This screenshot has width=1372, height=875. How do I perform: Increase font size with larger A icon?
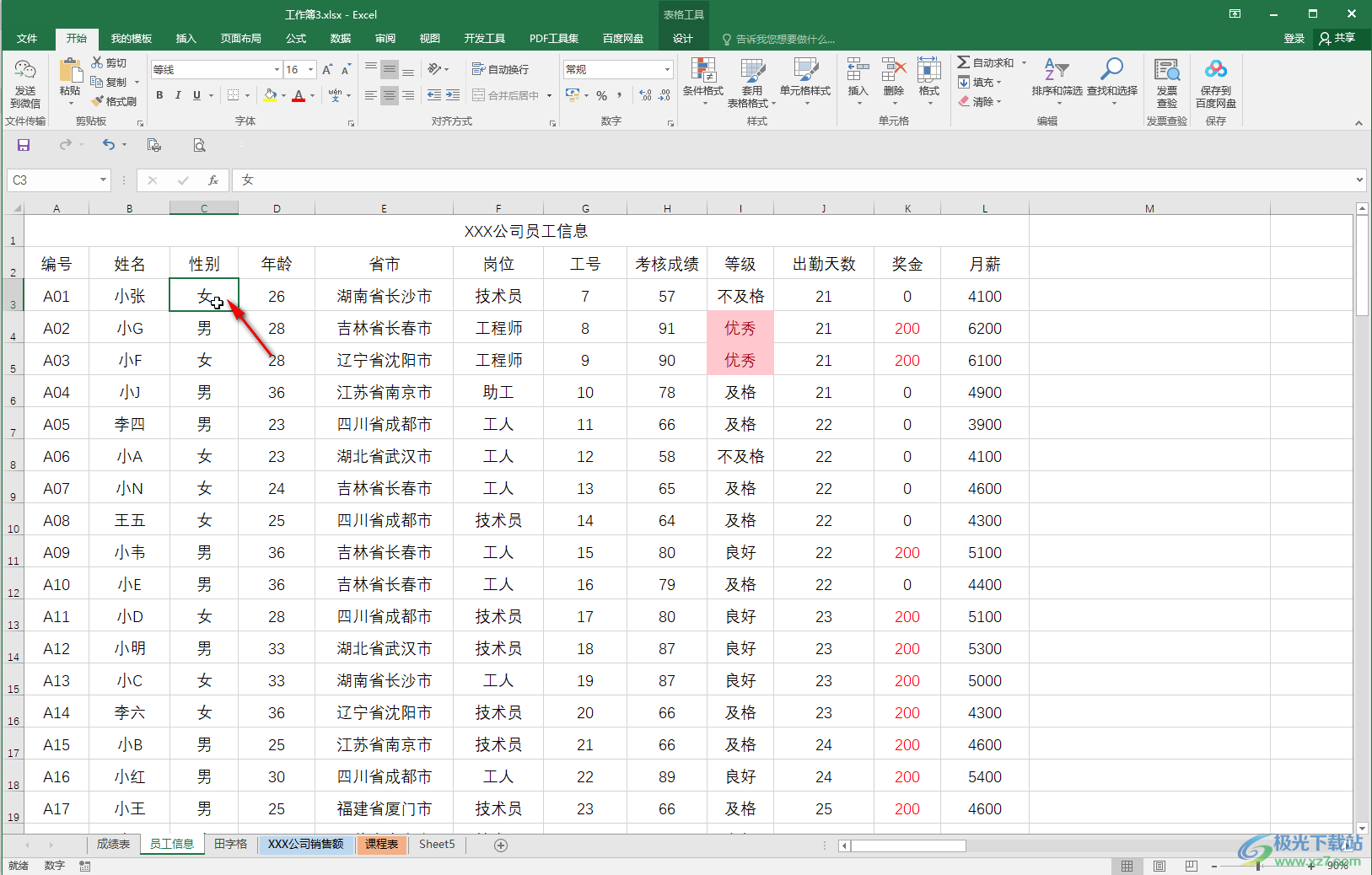(327, 70)
